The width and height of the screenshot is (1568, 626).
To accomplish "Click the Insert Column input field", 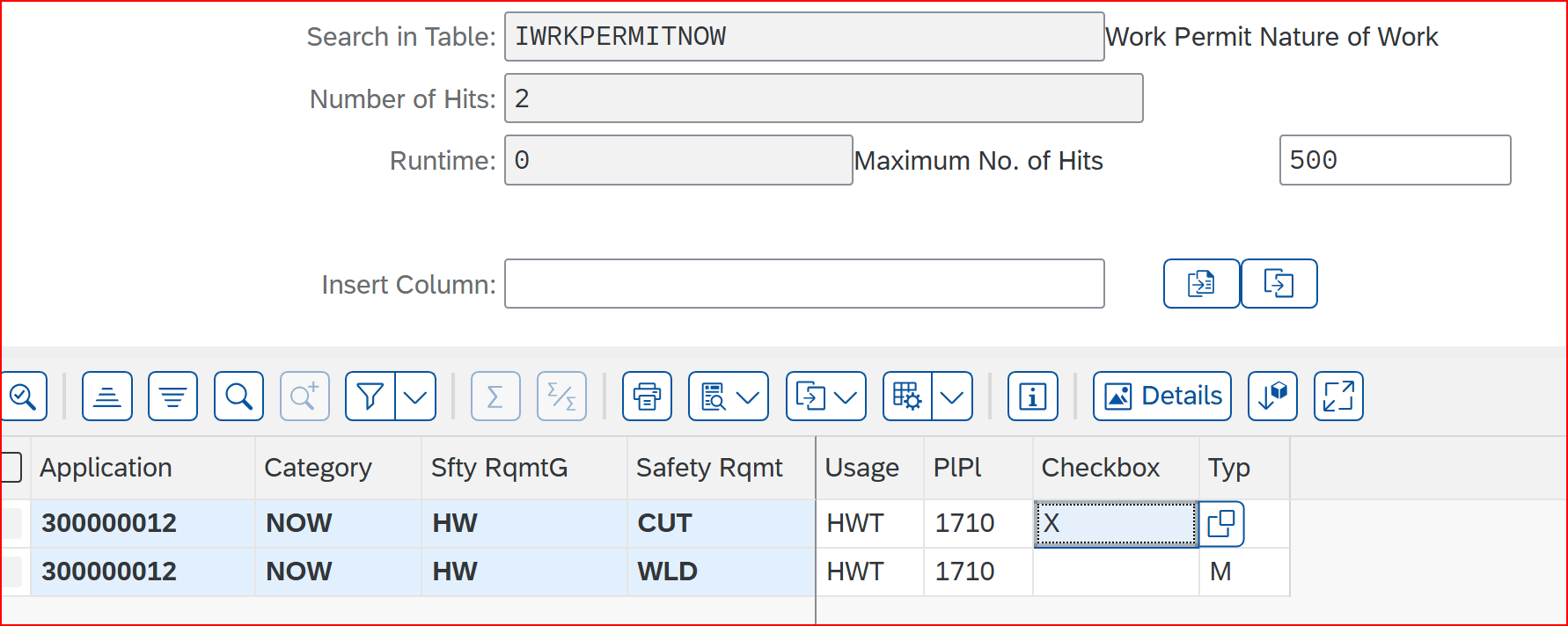I will point(803,284).
